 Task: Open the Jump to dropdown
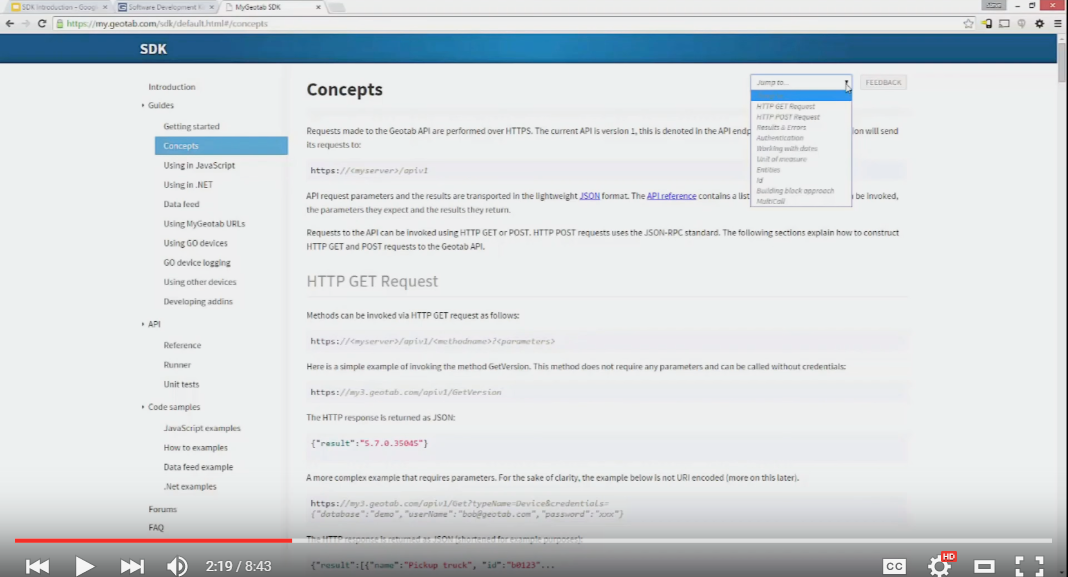click(x=801, y=82)
